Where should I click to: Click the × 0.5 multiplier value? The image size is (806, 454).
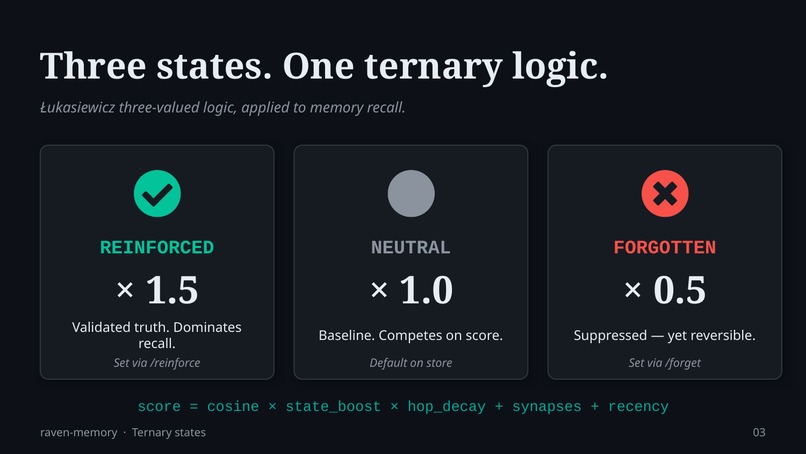tap(665, 290)
